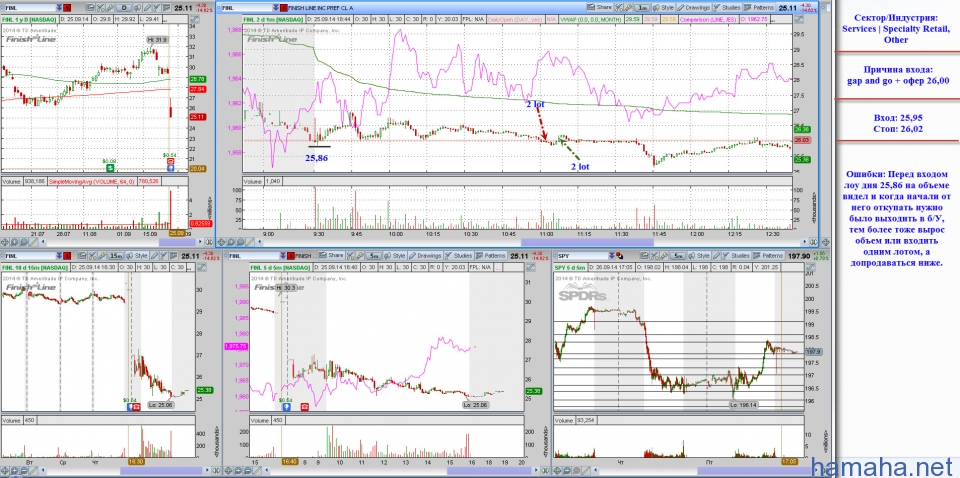Screen dimensions: 960x478
Task: Click red link color box on FINL 1m chart
Action: [x=283, y=7]
